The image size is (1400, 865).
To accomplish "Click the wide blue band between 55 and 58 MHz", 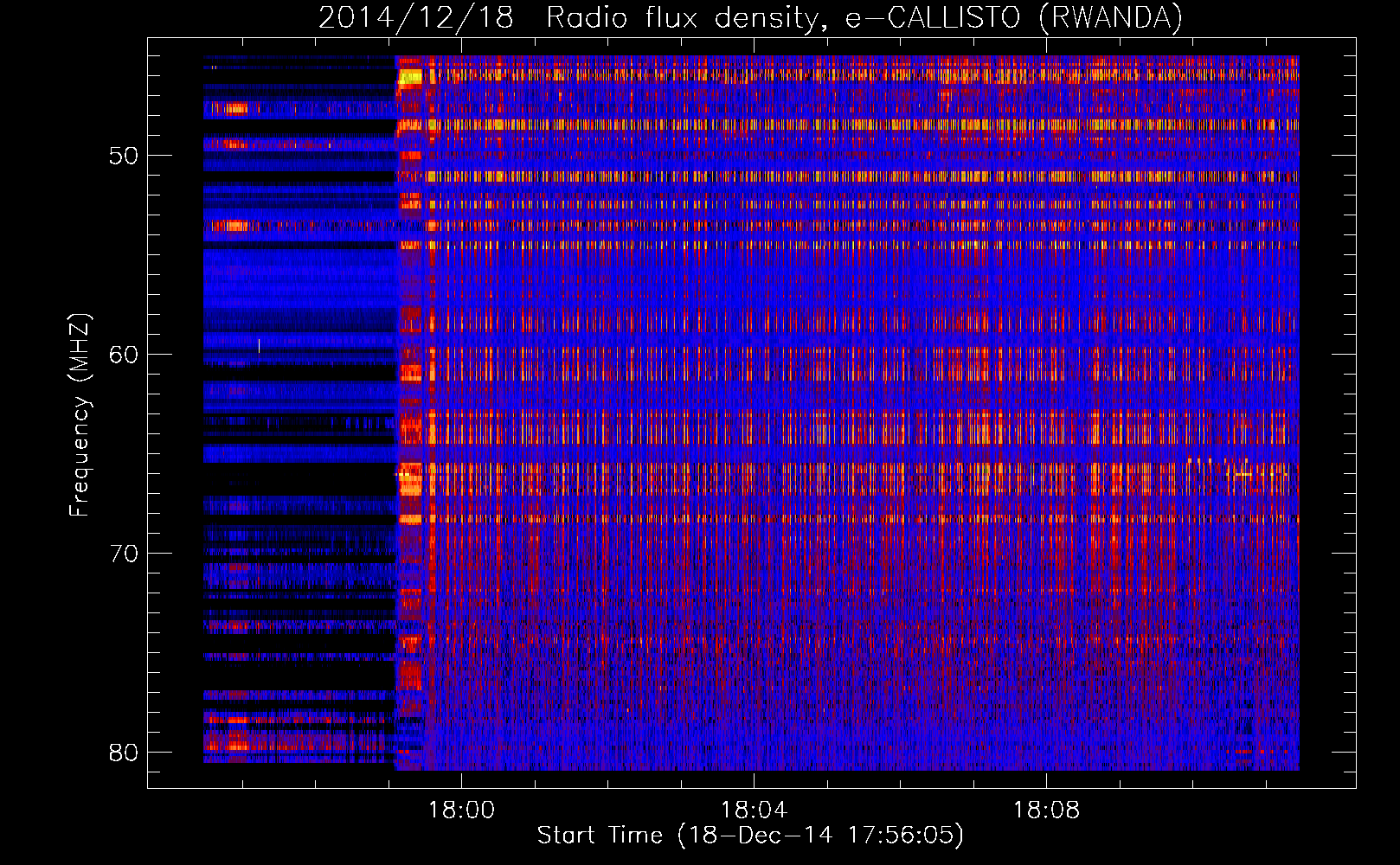I will tap(299, 277).
